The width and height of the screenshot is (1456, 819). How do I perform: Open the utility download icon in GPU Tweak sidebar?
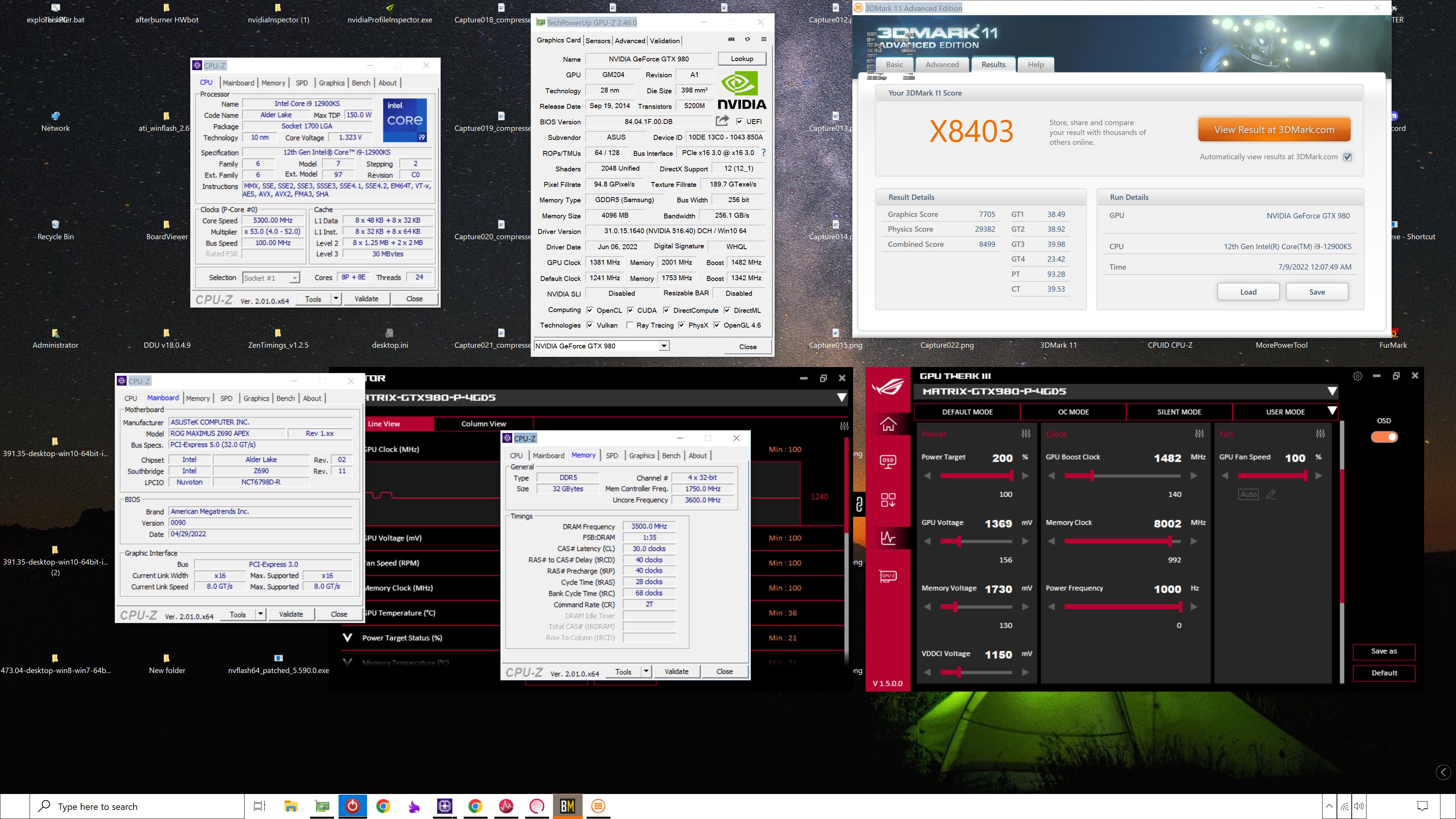(x=888, y=500)
